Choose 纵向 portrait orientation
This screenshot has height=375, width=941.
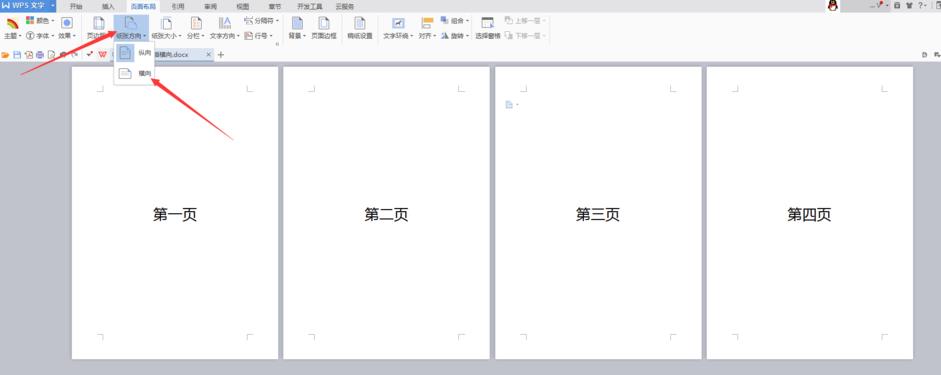(x=134, y=53)
